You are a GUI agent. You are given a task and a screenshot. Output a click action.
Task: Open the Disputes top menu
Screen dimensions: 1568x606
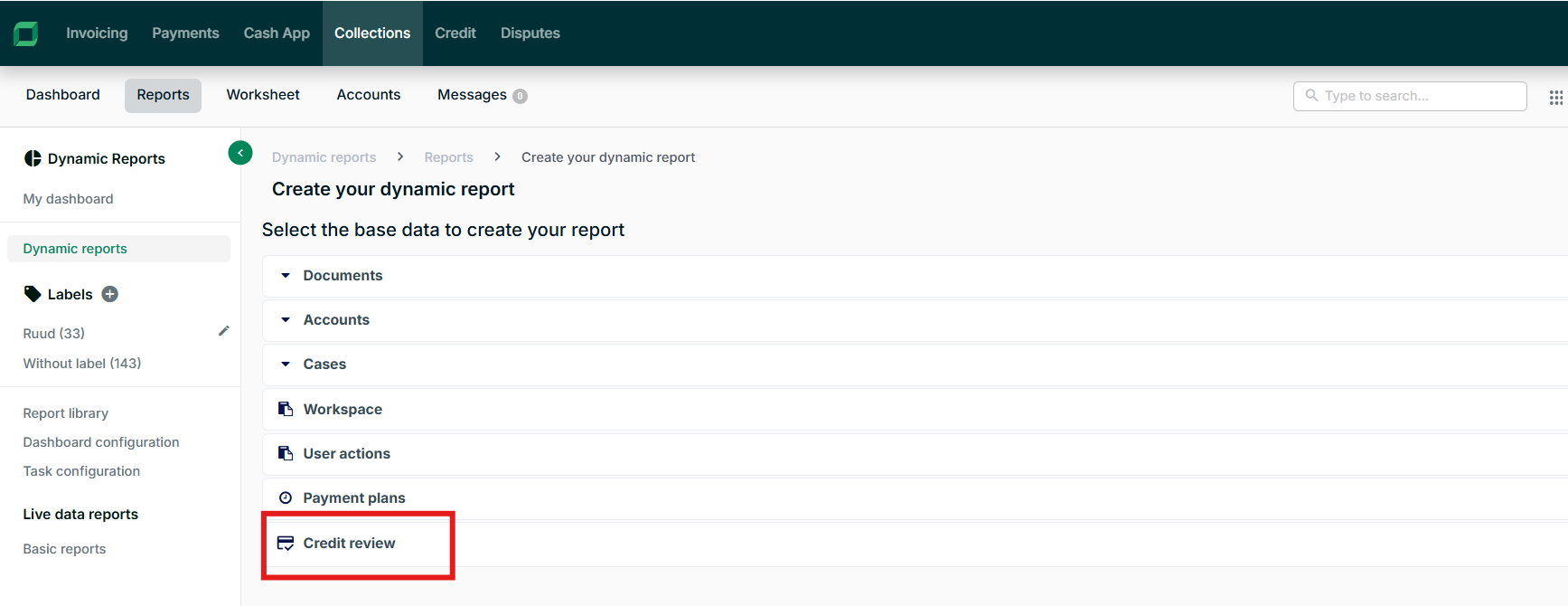click(530, 33)
